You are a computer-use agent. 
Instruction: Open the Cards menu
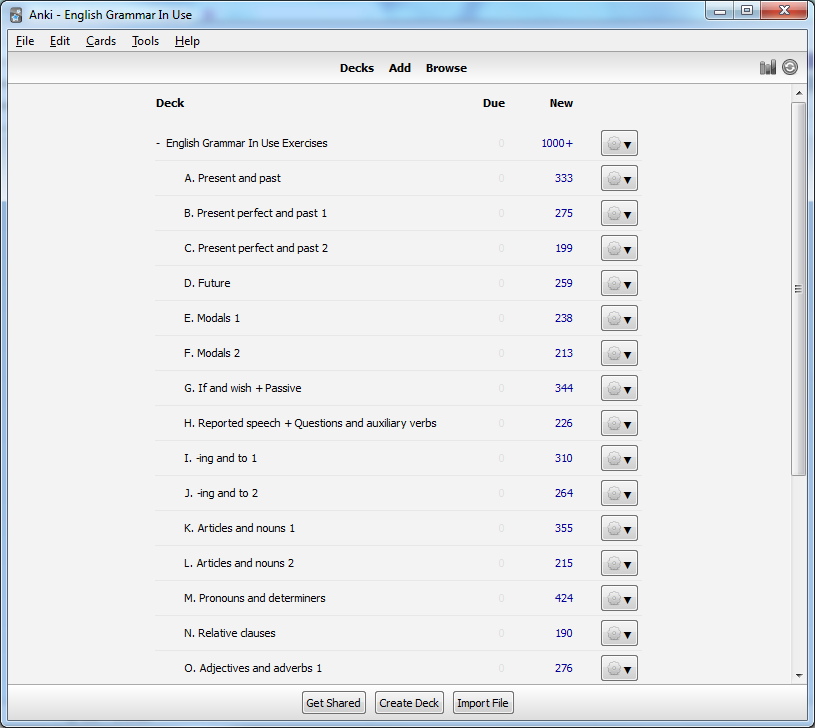coord(101,41)
